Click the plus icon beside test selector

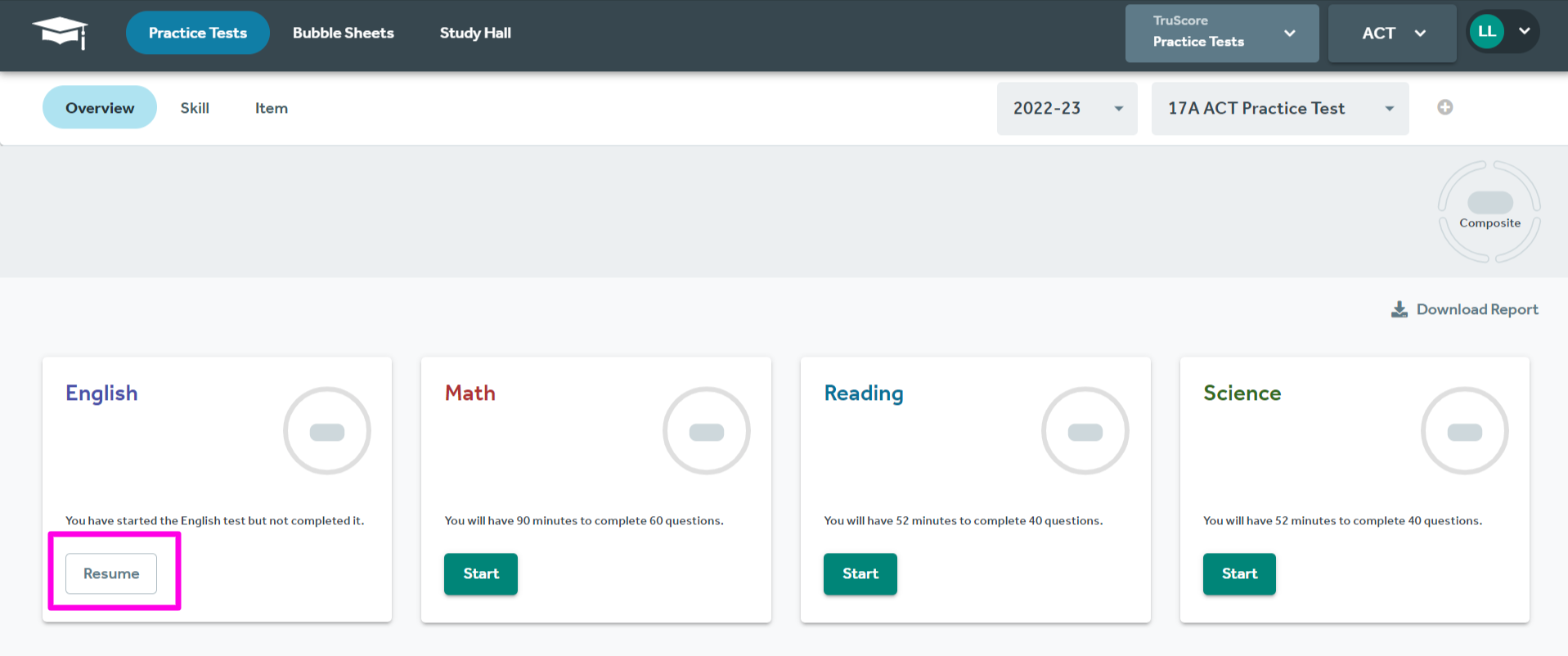tap(1444, 108)
